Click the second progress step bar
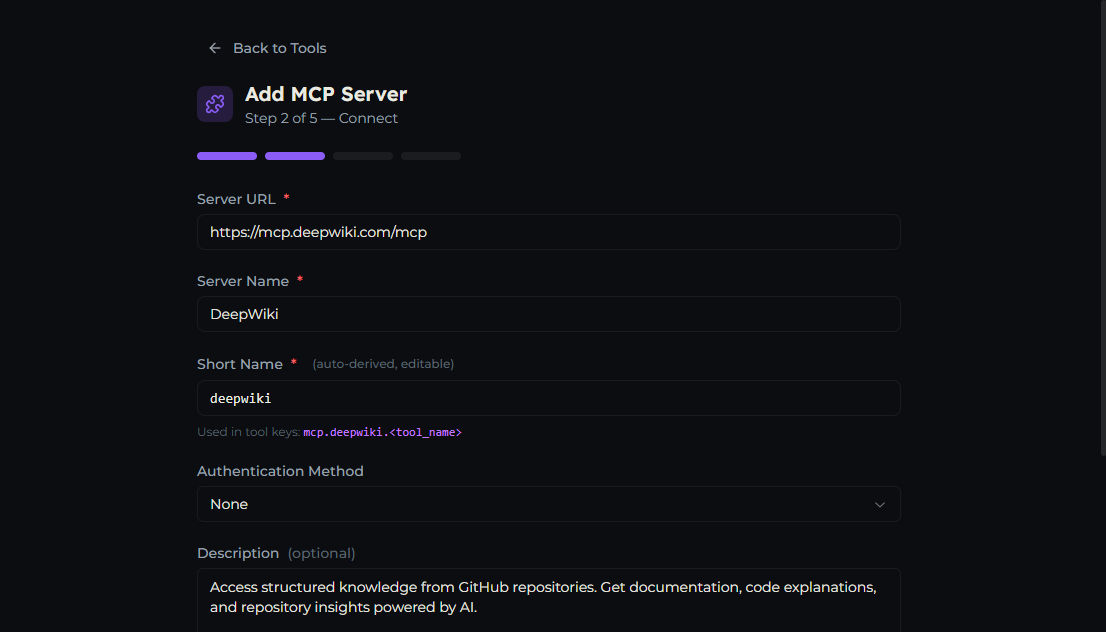Image resolution: width=1106 pixels, height=632 pixels. pos(295,156)
